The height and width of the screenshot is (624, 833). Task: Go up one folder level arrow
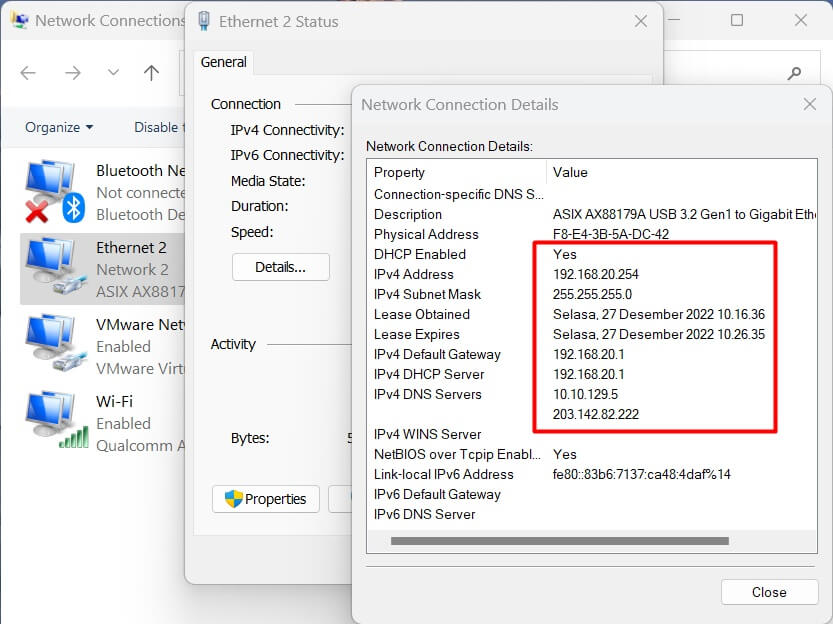(x=151, y=73)
